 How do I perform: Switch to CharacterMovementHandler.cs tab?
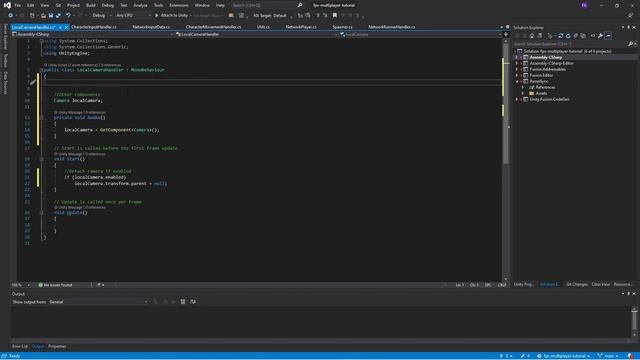pos(213,27)
